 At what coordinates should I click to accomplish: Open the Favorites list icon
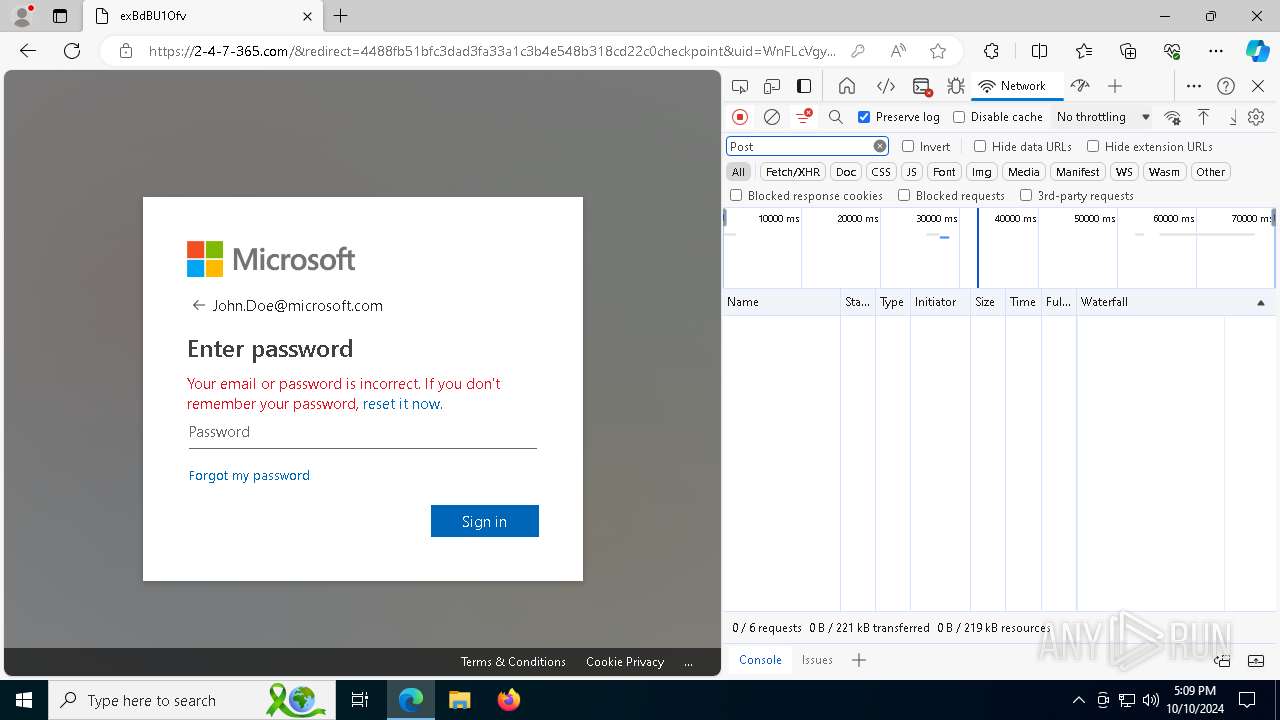coord(1084,51)
